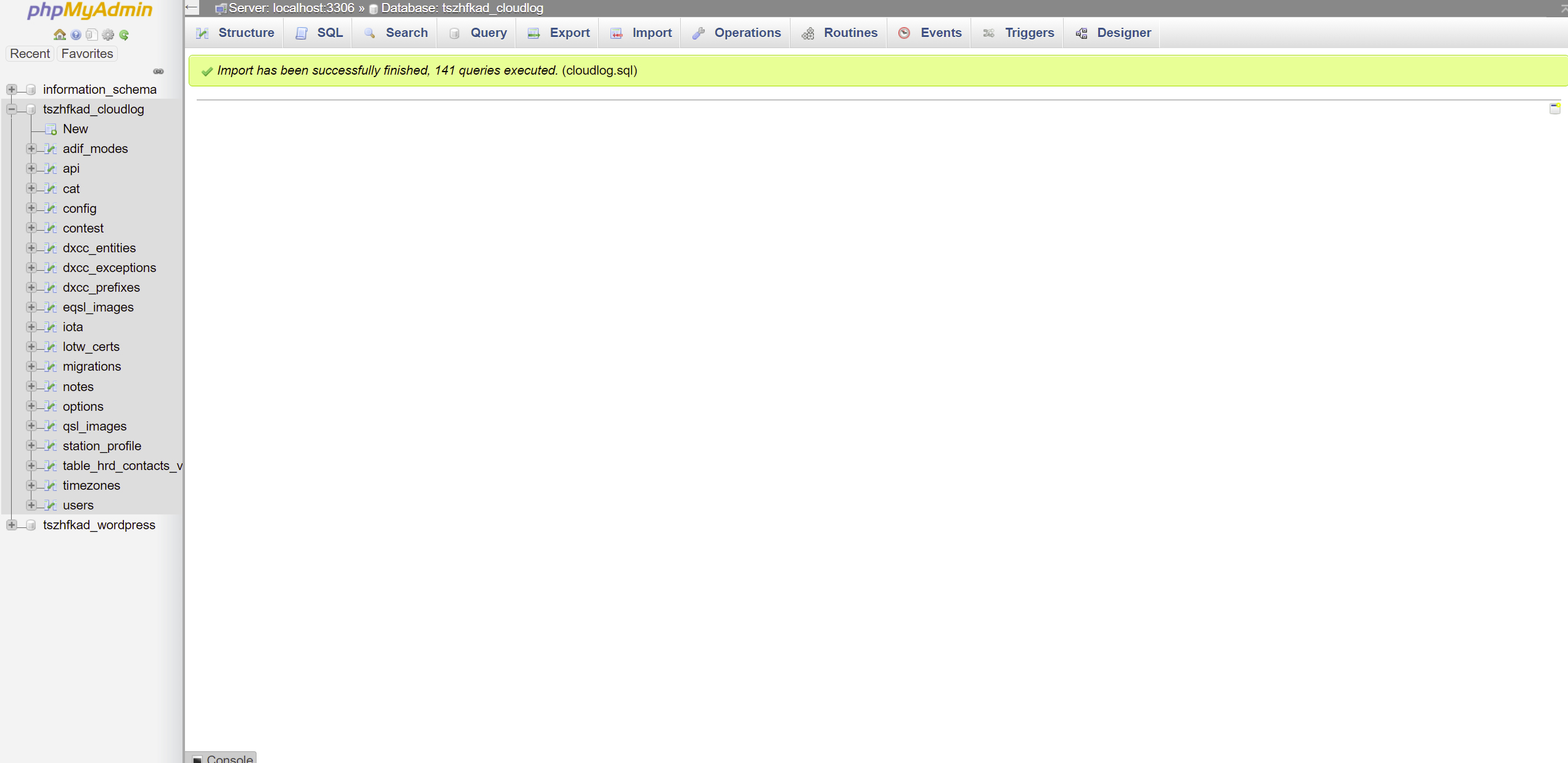Click the Home icon under phpMyAdmin logo
The width and height of the screenshot is (1568, 763).
tap(59, 35)
